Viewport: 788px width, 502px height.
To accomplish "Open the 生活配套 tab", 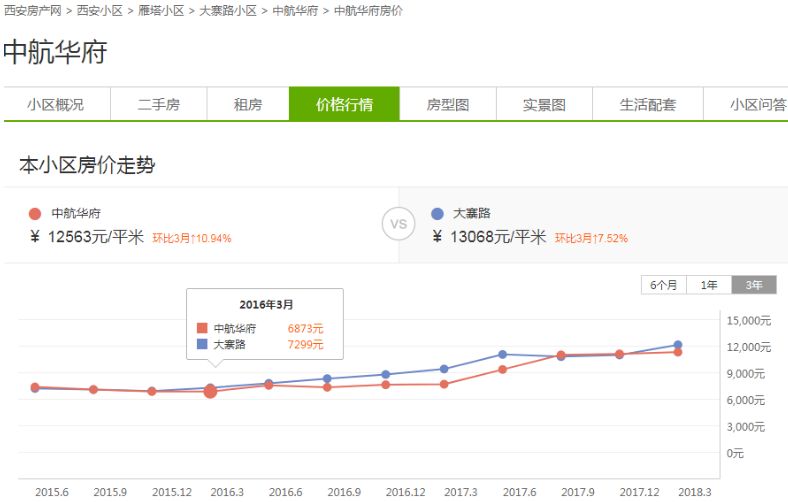I will [648, 104].
